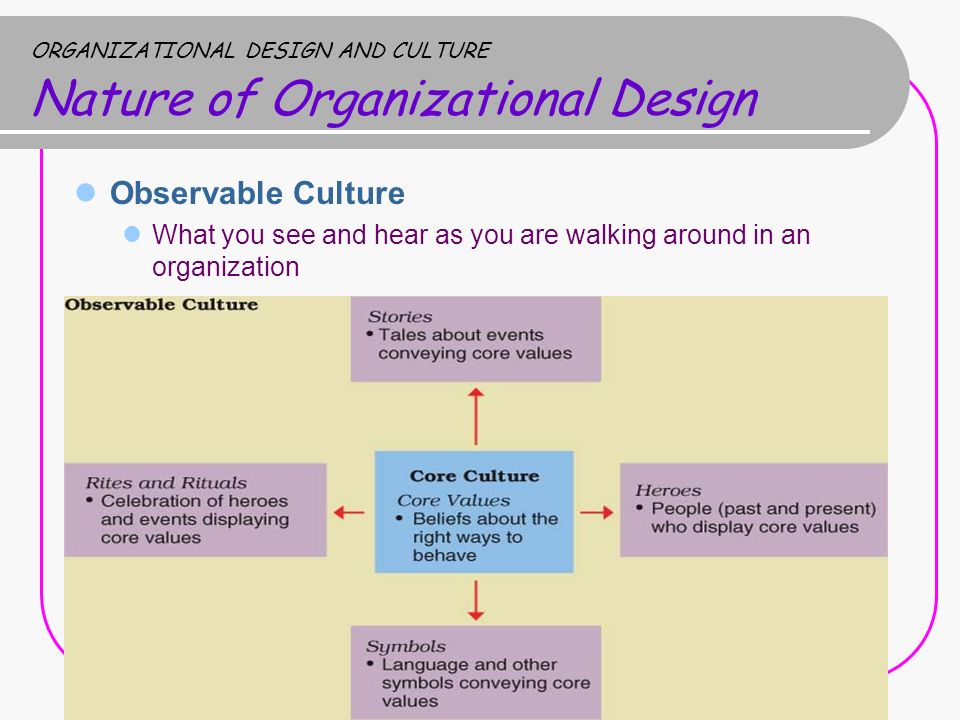Click 'Beliefs about the right ways to behave'
This screenshot has width=960, height=720.
[x=485, y=537]
